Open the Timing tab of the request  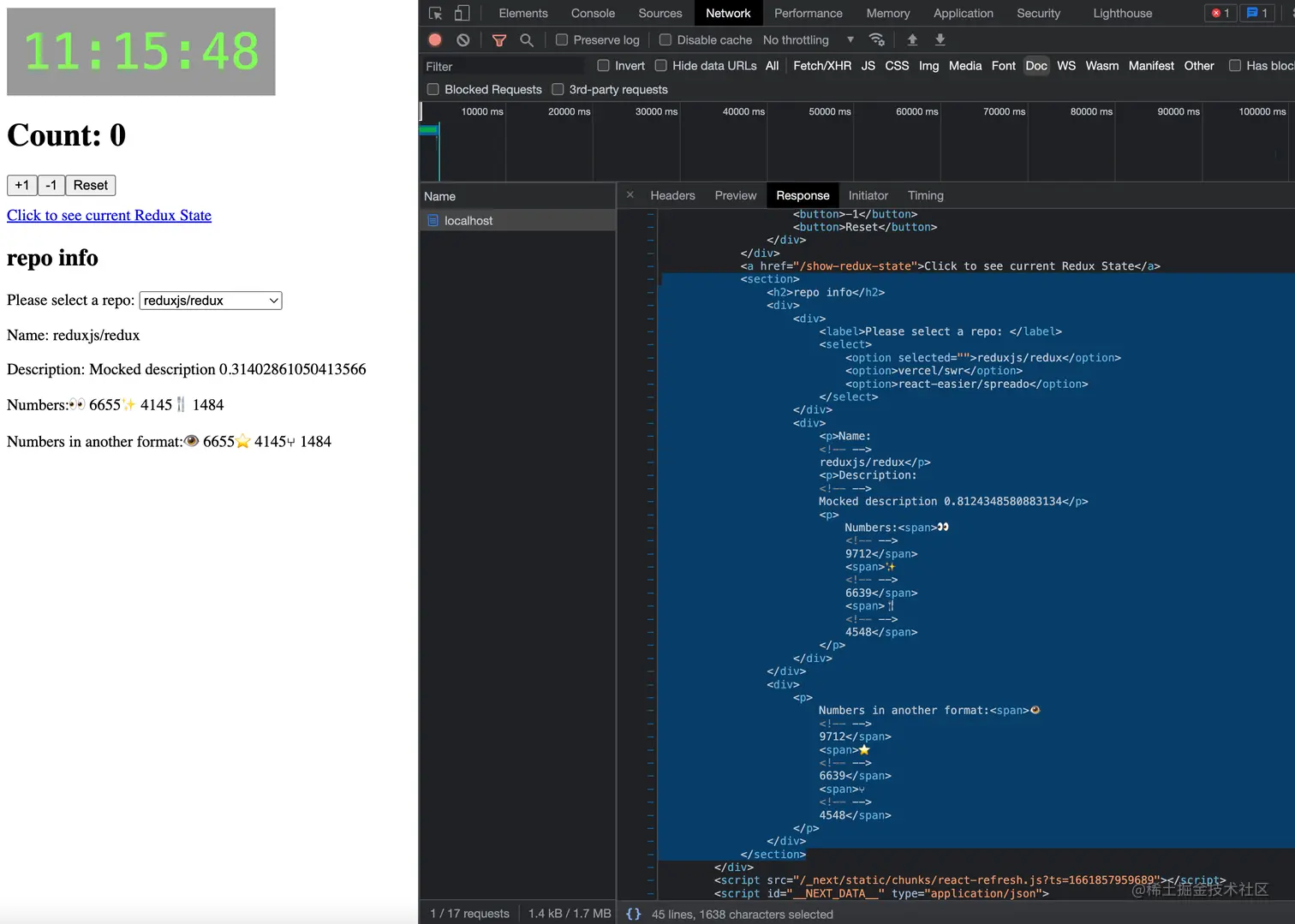pyautogui.click(x=926, y=196)
